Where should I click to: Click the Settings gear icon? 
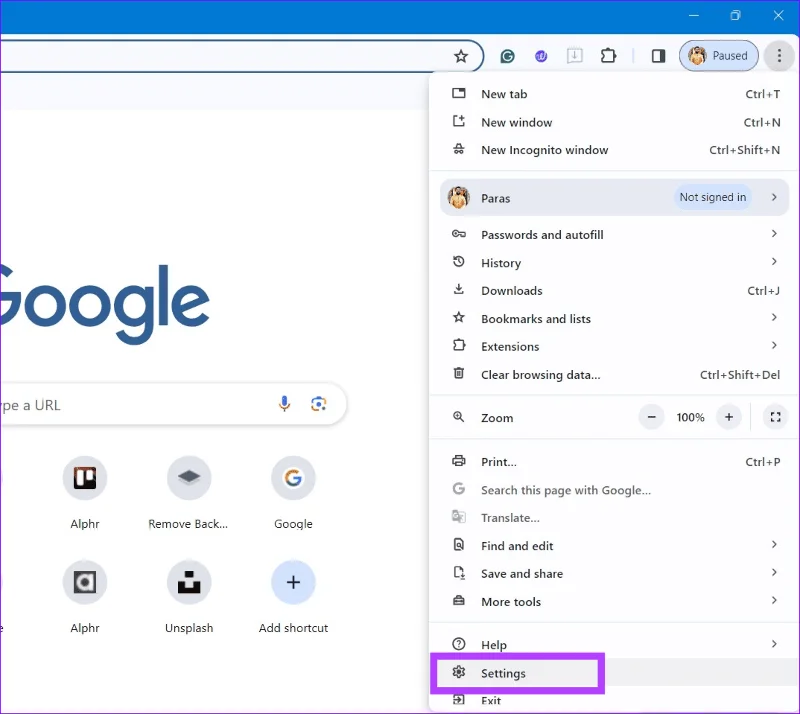tap(459, 672)
